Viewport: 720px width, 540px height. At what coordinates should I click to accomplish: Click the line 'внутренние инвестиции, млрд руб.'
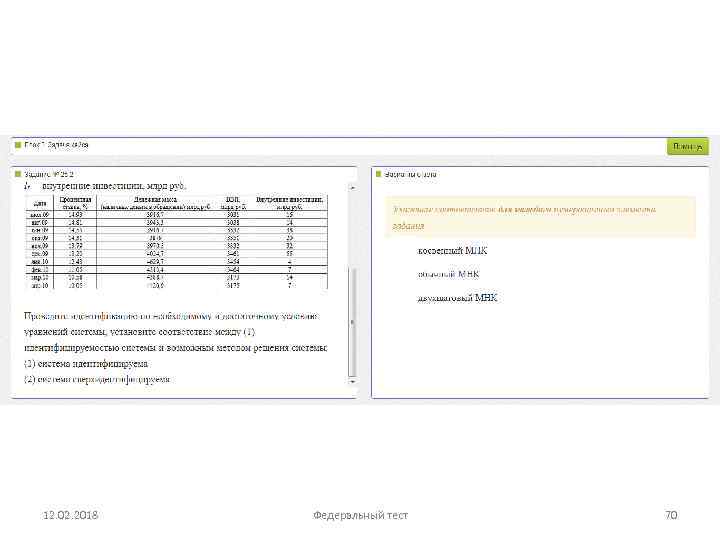point(114,186)
